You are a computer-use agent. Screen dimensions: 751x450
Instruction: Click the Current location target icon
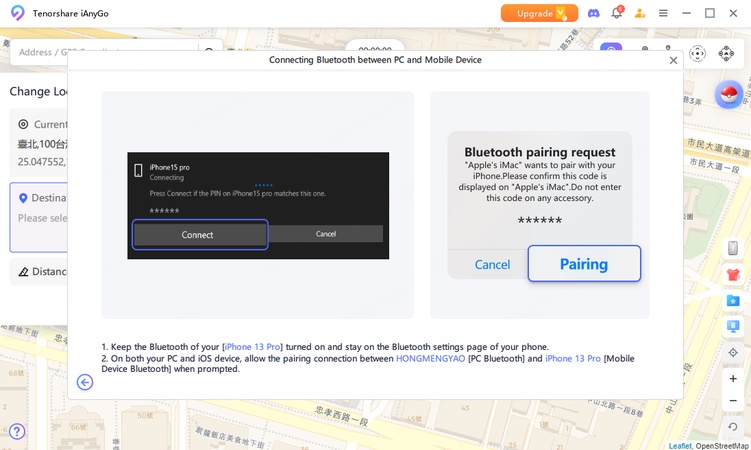[x=23, y=124]
